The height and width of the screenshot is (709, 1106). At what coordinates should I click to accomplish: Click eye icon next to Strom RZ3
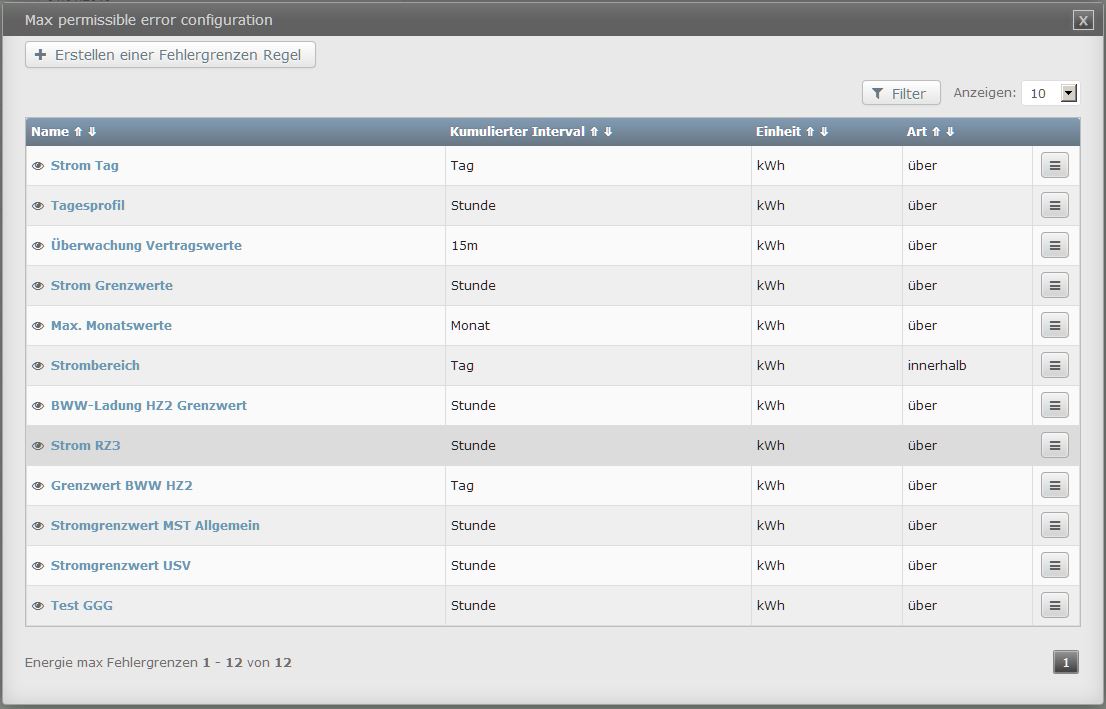[38, 446]
